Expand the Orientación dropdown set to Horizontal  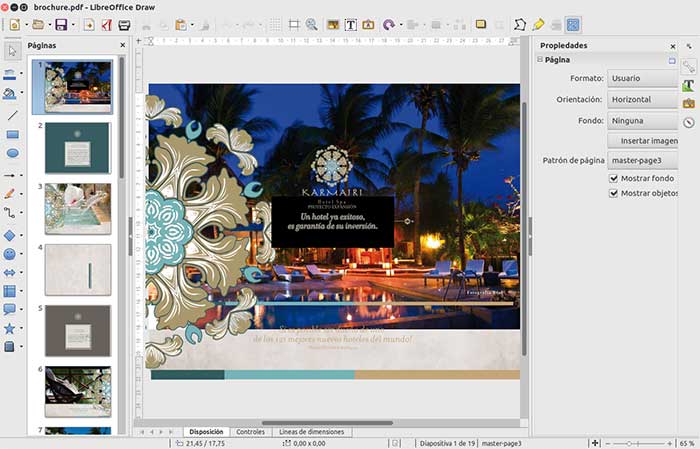[x=641, y=100]
